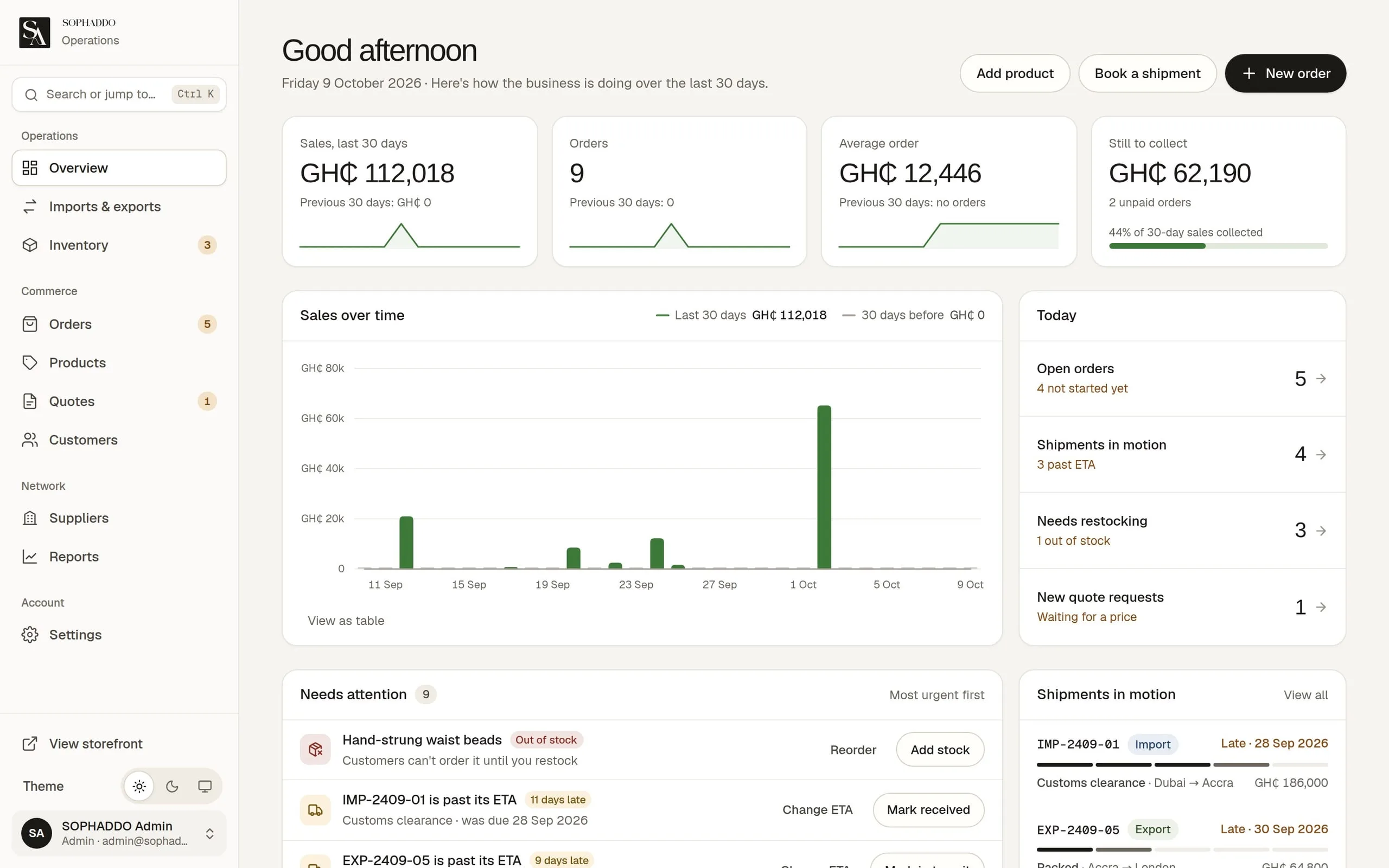Go to Imports & exports in sidebar
Viewport: 1389px width, 868px height.
[x=119, y=207]
